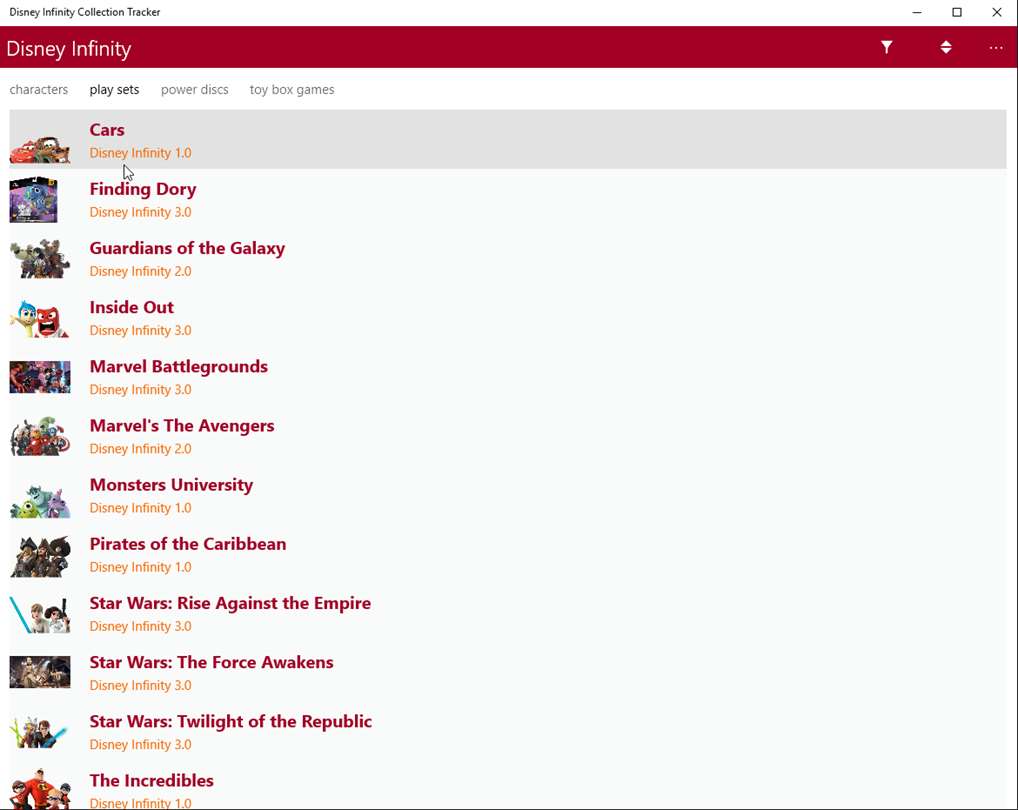Viewport: 1018px width, 810px height.
Task: Click Disney Infinity 1.0 under Cars
Action: coord(140,153)
